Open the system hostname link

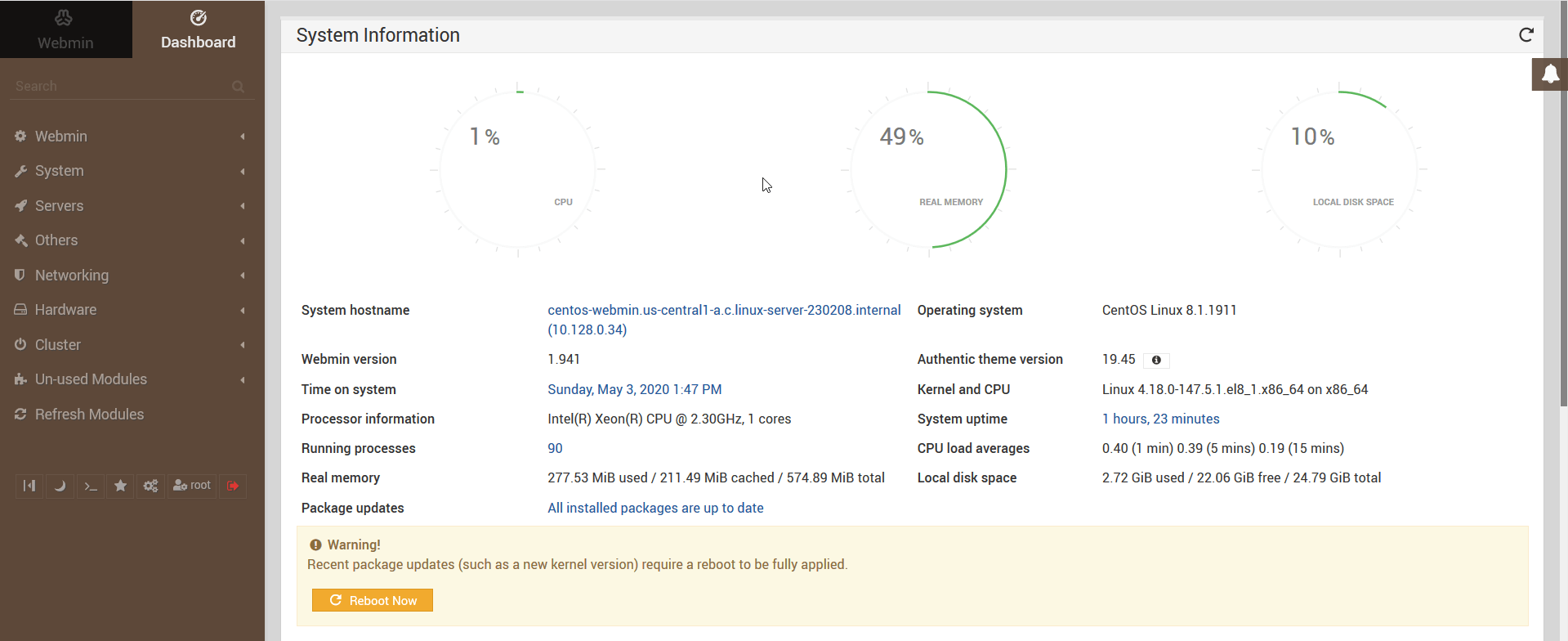coord(724,320)
